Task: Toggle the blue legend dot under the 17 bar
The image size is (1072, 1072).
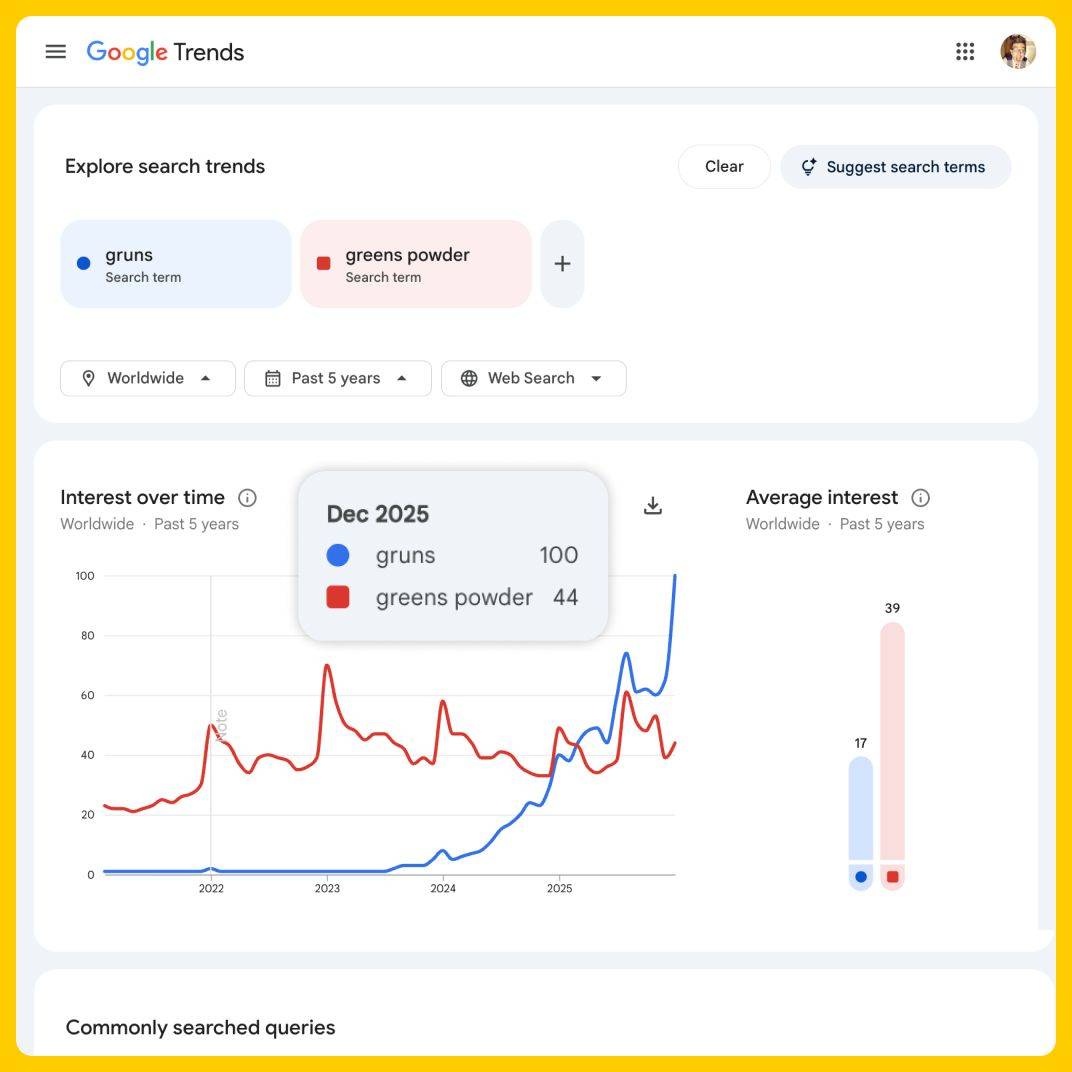Action: pyautogui.click(x=859, y=877)
